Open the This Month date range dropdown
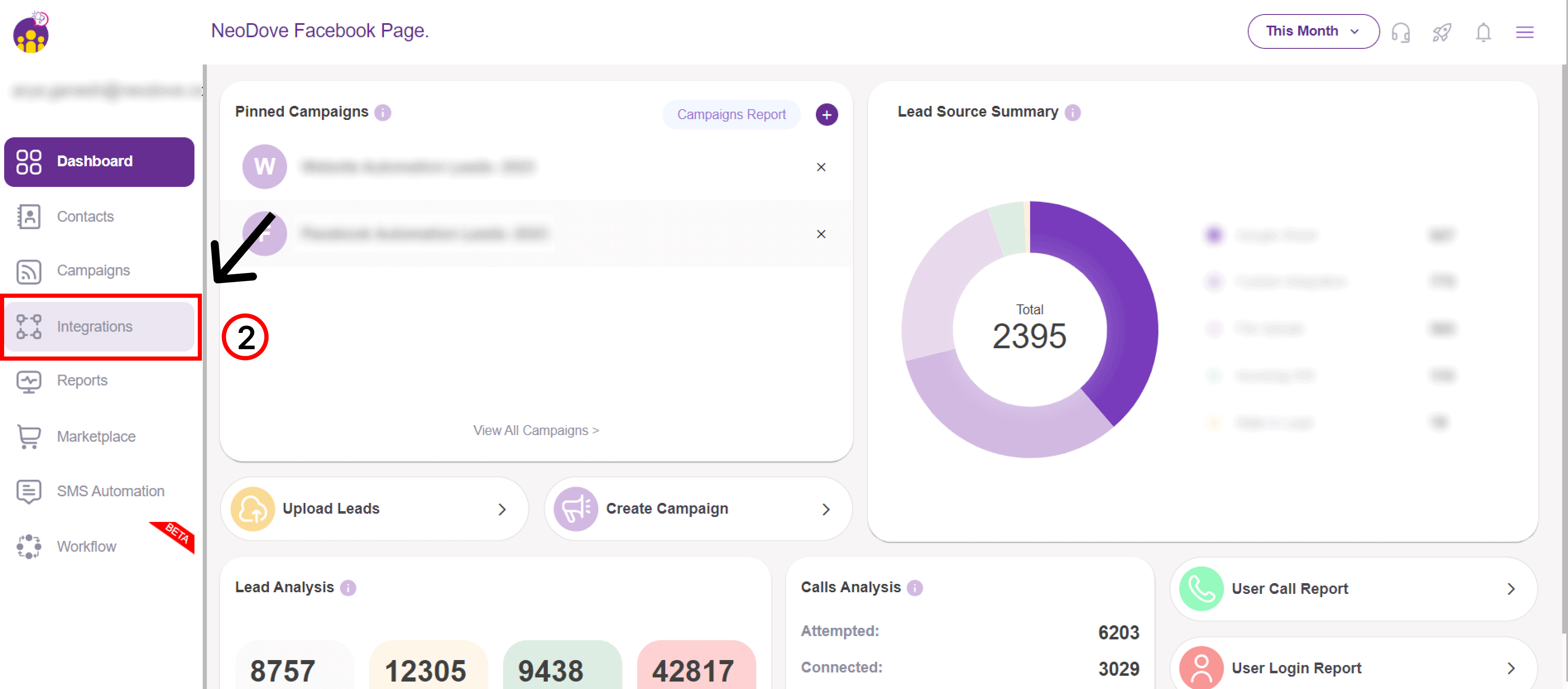Viewport: 1568px width, 689px height. (1313, 31)
